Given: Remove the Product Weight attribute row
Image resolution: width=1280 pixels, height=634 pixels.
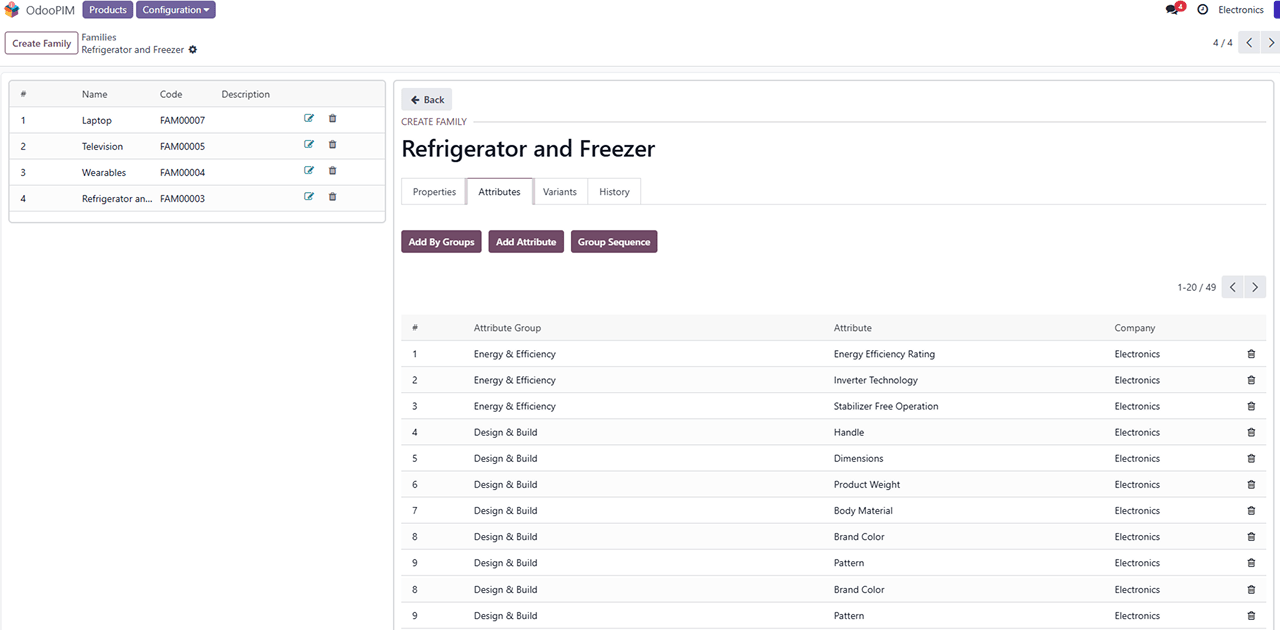Looking at the screenshot, I should tap(1251, 484).
